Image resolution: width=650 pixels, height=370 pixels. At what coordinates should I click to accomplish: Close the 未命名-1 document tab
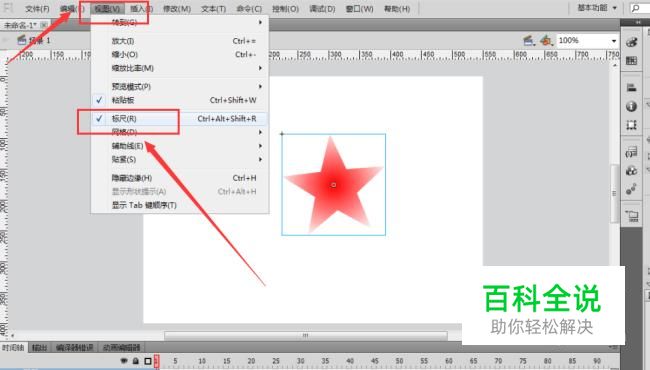coord(44,25)
